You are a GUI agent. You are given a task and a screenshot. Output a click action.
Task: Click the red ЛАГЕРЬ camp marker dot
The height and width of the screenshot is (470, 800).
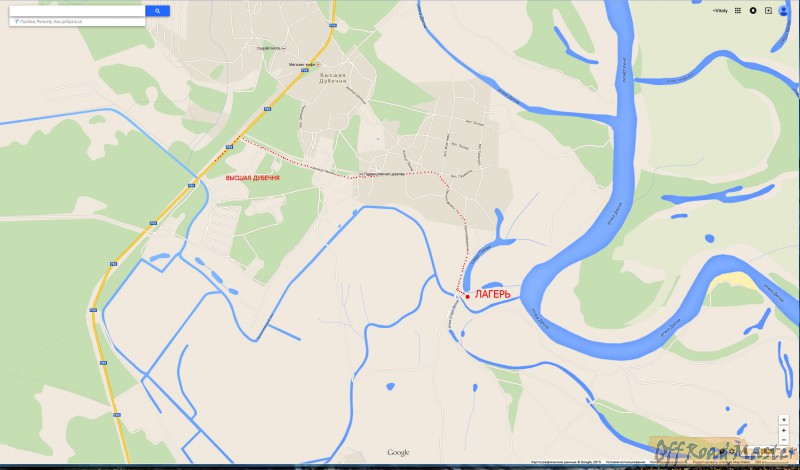click(x=467, y=296)
